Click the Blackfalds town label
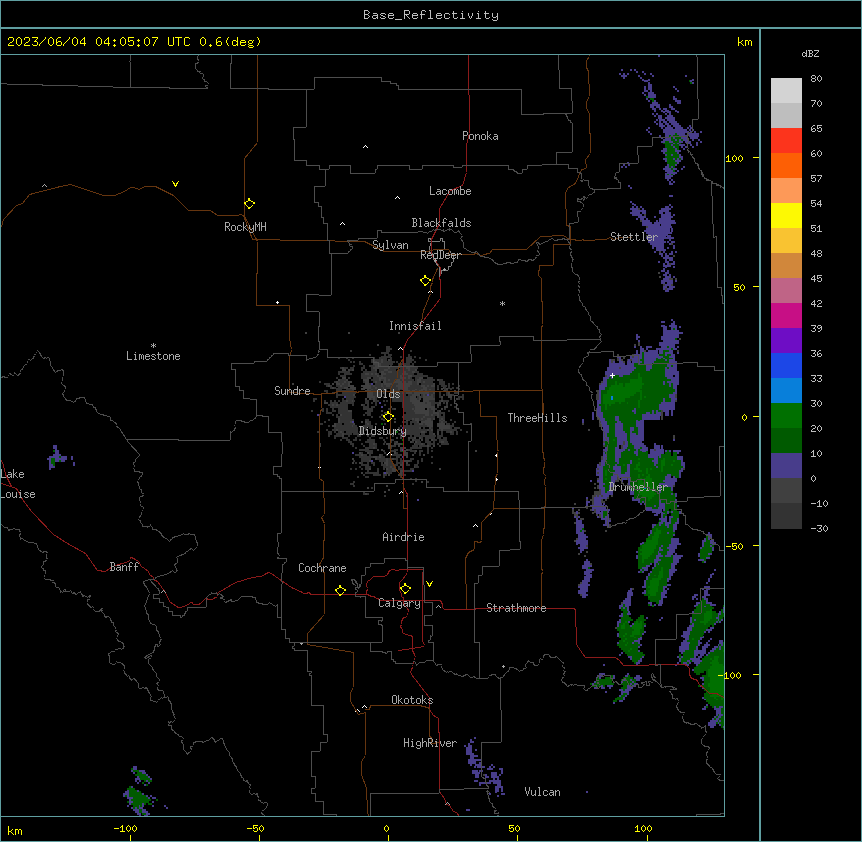 click(x=441, y=223)
